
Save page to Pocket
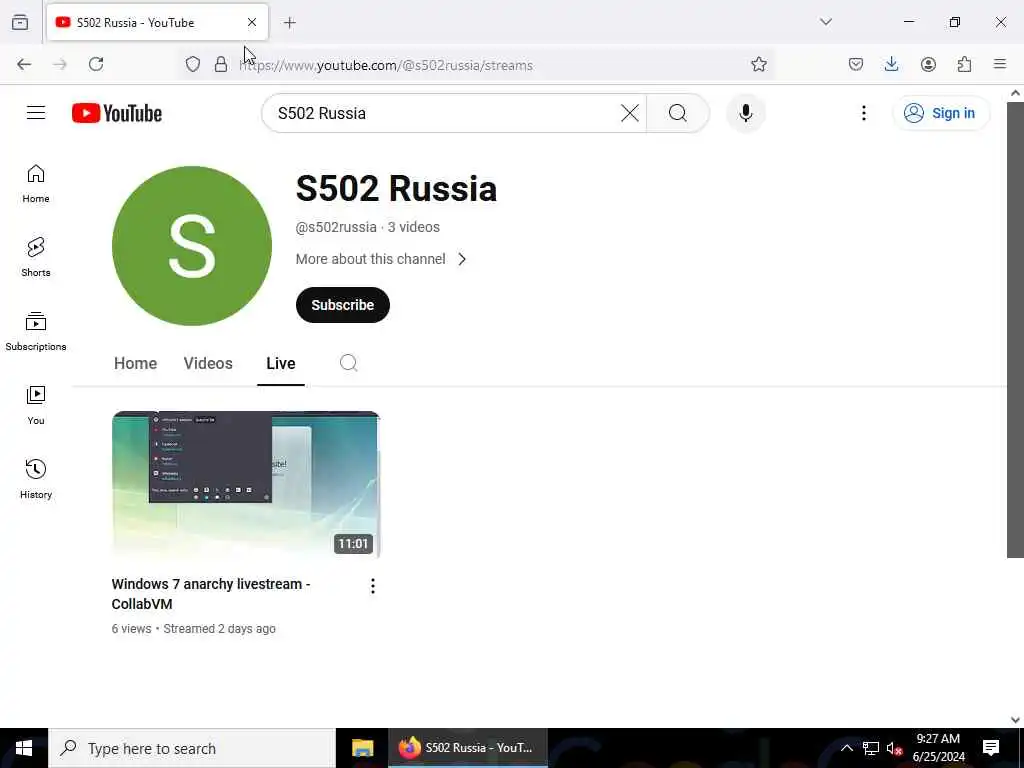(x=856, y=64)
